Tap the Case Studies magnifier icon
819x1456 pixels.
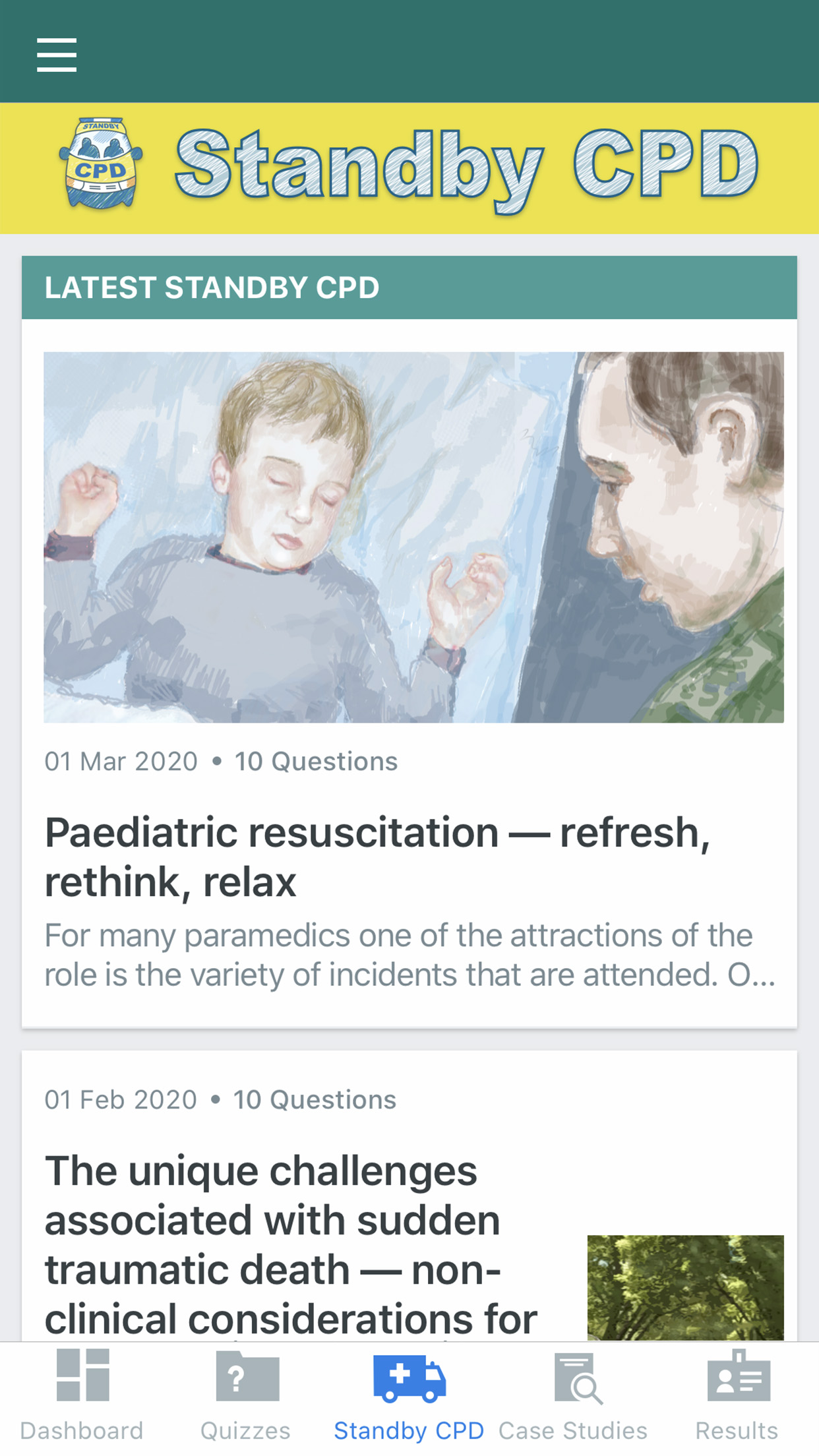(x=576, y=1378)
